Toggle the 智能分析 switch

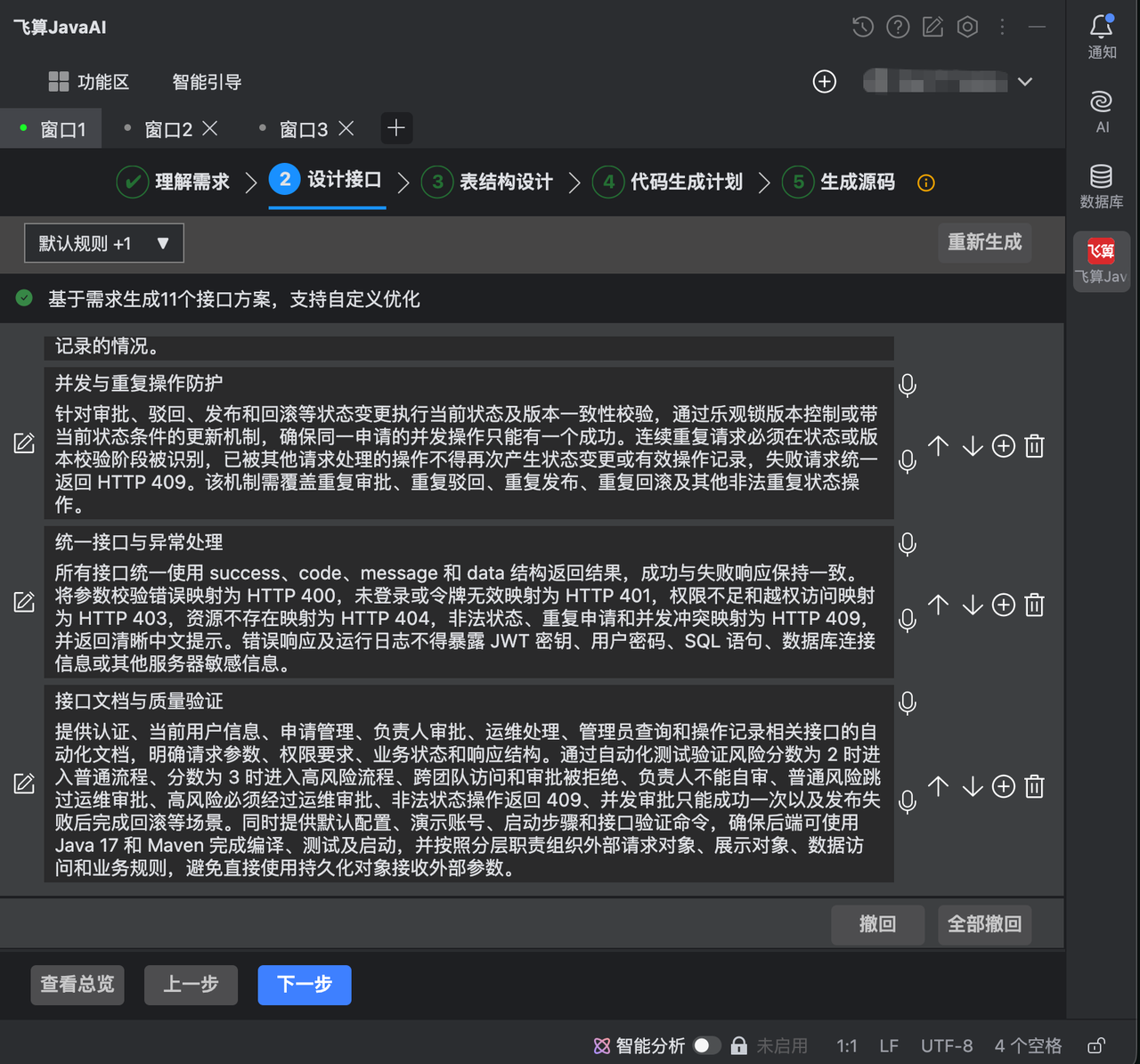click(707, 1045)
